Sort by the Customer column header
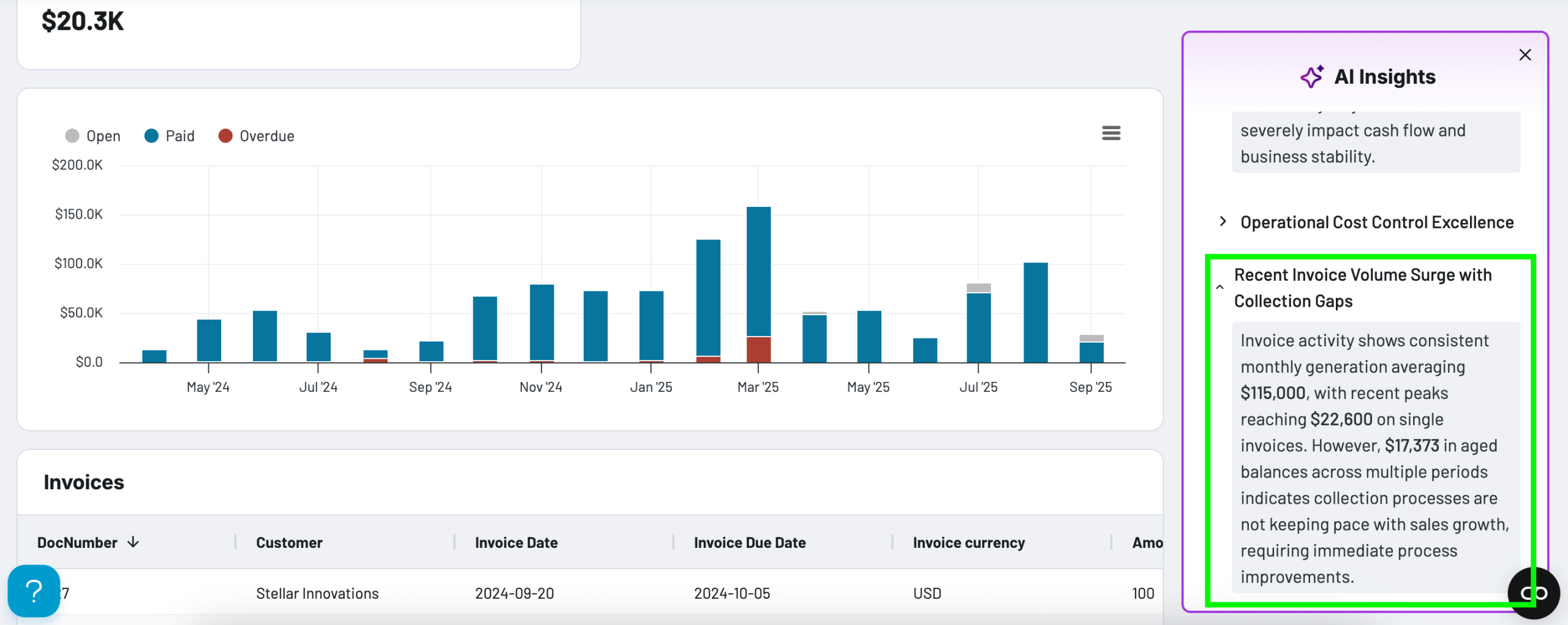The height and width of the screenshot is (625, 1568). (x=289, y=542)
